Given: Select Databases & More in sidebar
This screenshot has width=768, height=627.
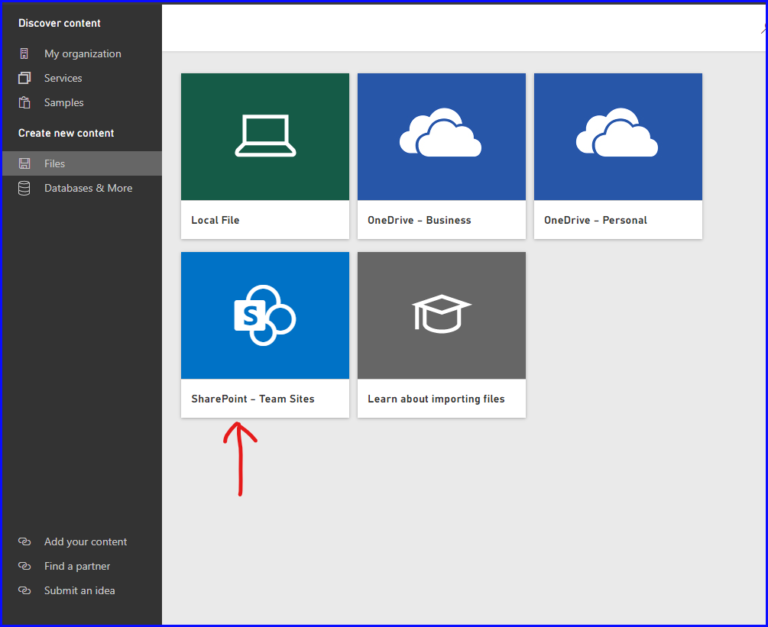Looking at the screenshot, I should coord(88,188).
